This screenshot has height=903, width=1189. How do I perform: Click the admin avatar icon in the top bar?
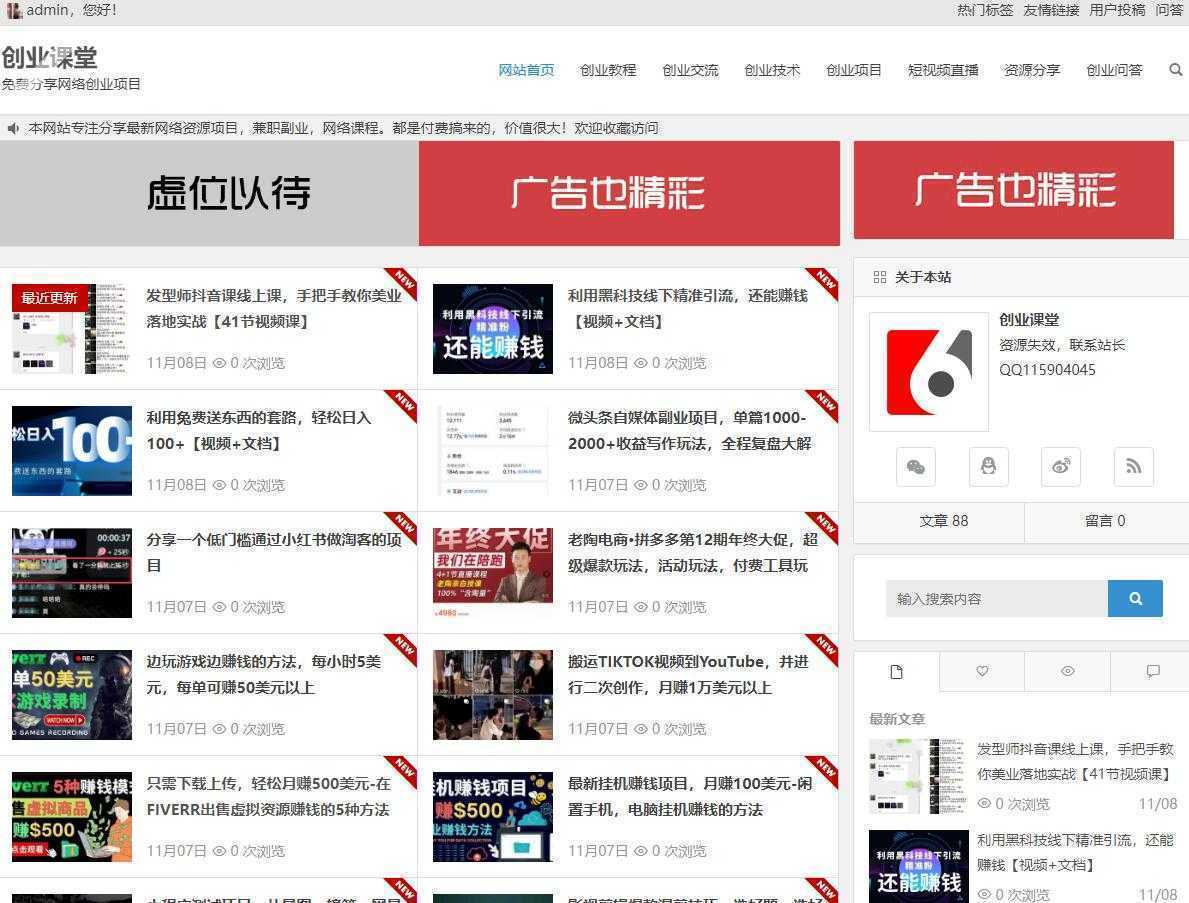[x=14, y=11]
